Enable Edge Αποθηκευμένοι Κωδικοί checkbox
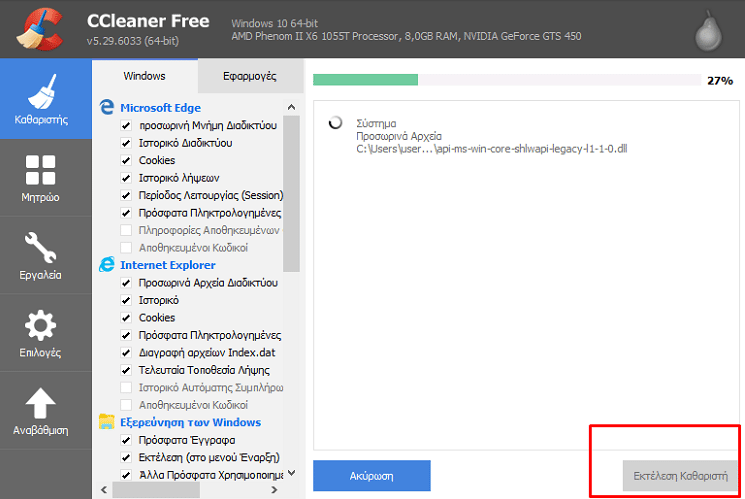This screenshot has height=499, width=745. (x=126, y=248)
